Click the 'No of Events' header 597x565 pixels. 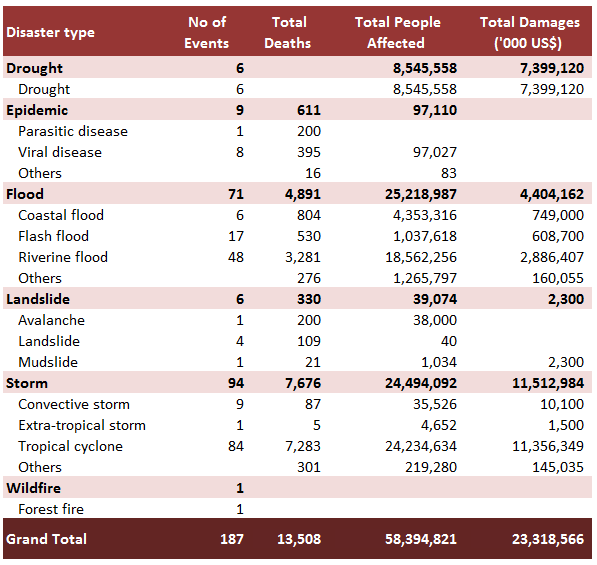point(207,32)
